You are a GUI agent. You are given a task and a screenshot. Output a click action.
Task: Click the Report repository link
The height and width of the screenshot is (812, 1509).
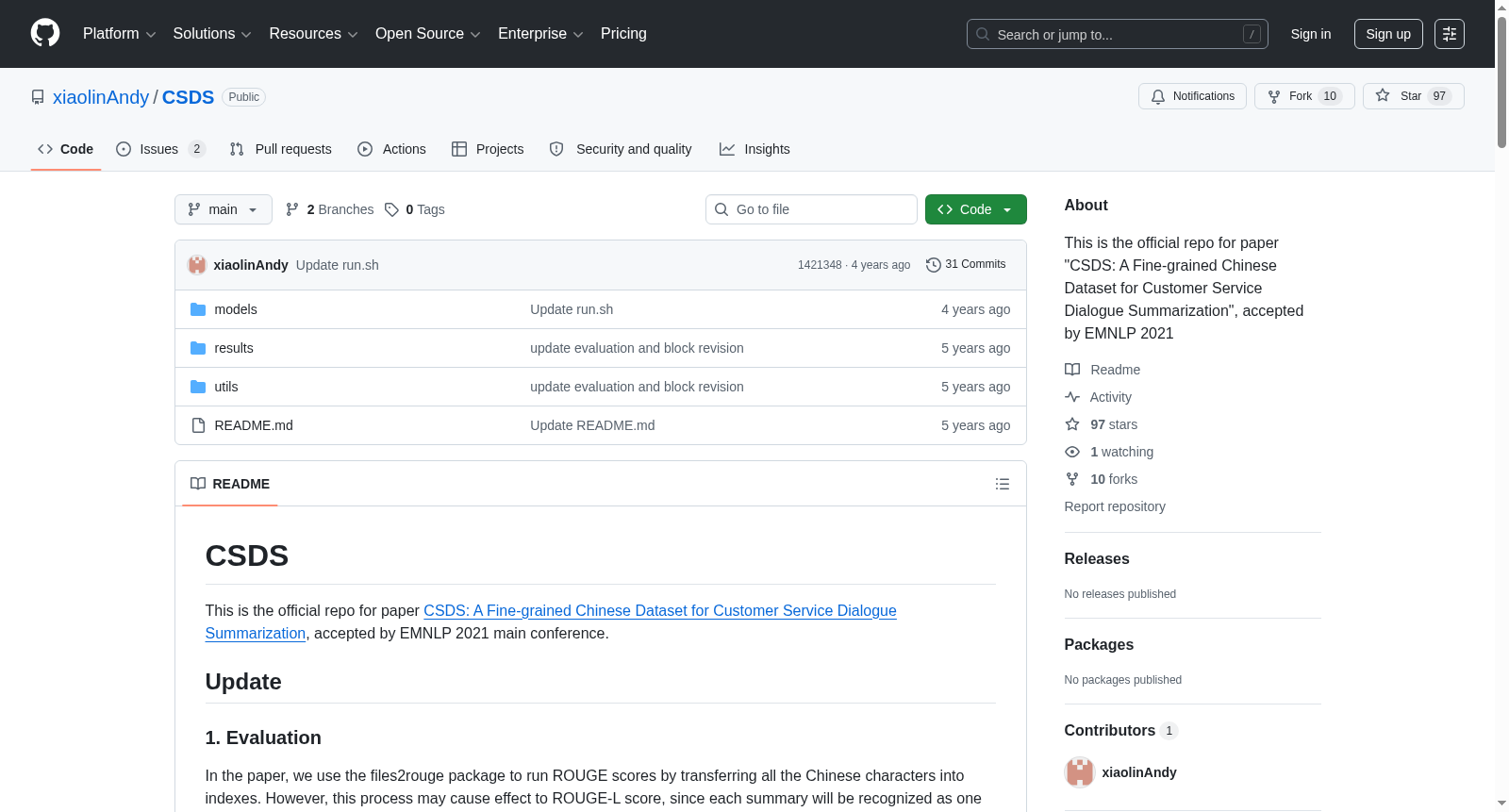click(1115, 506)
